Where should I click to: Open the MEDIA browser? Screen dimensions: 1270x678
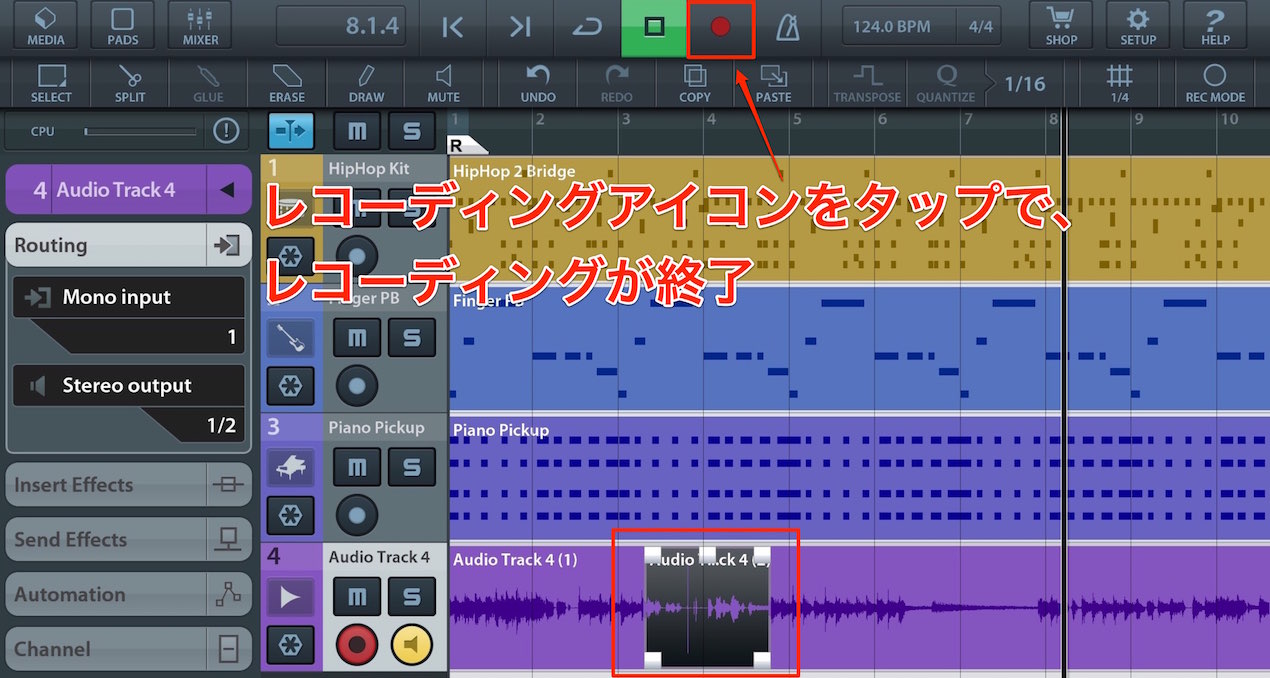[46, 26]
